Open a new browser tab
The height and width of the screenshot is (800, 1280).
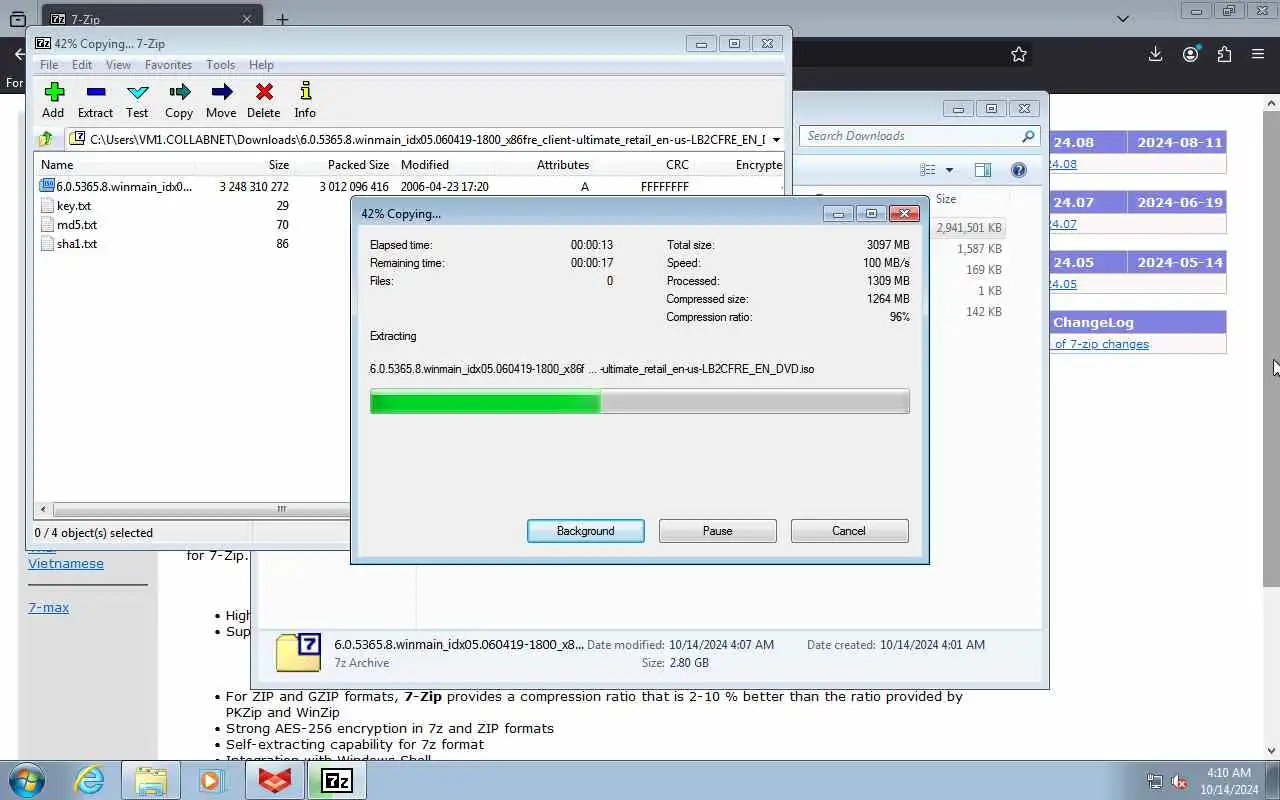coord(282,19)
